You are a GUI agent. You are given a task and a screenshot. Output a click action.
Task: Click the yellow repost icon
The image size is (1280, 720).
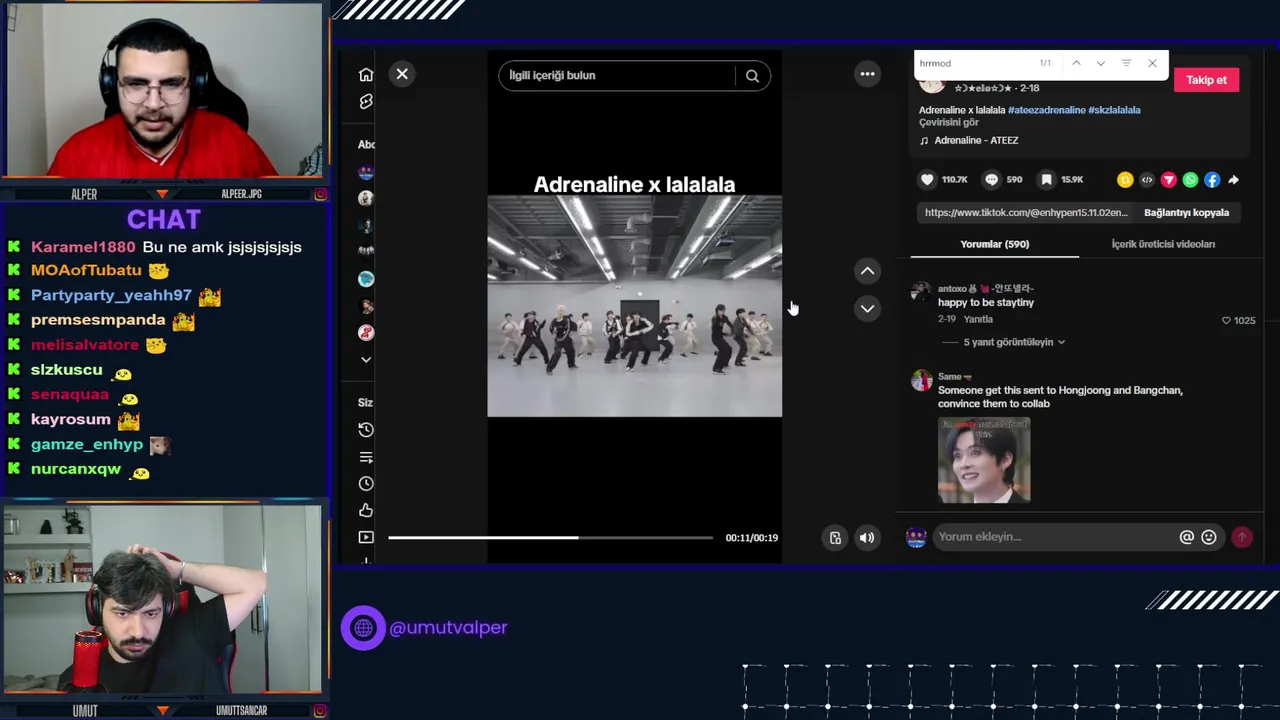coord(1125,180)
